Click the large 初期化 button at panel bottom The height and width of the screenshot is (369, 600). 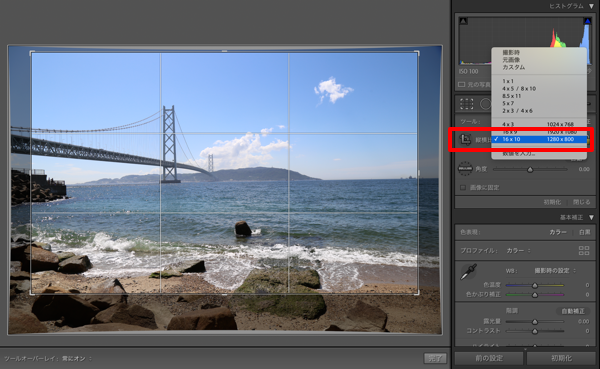561,358
